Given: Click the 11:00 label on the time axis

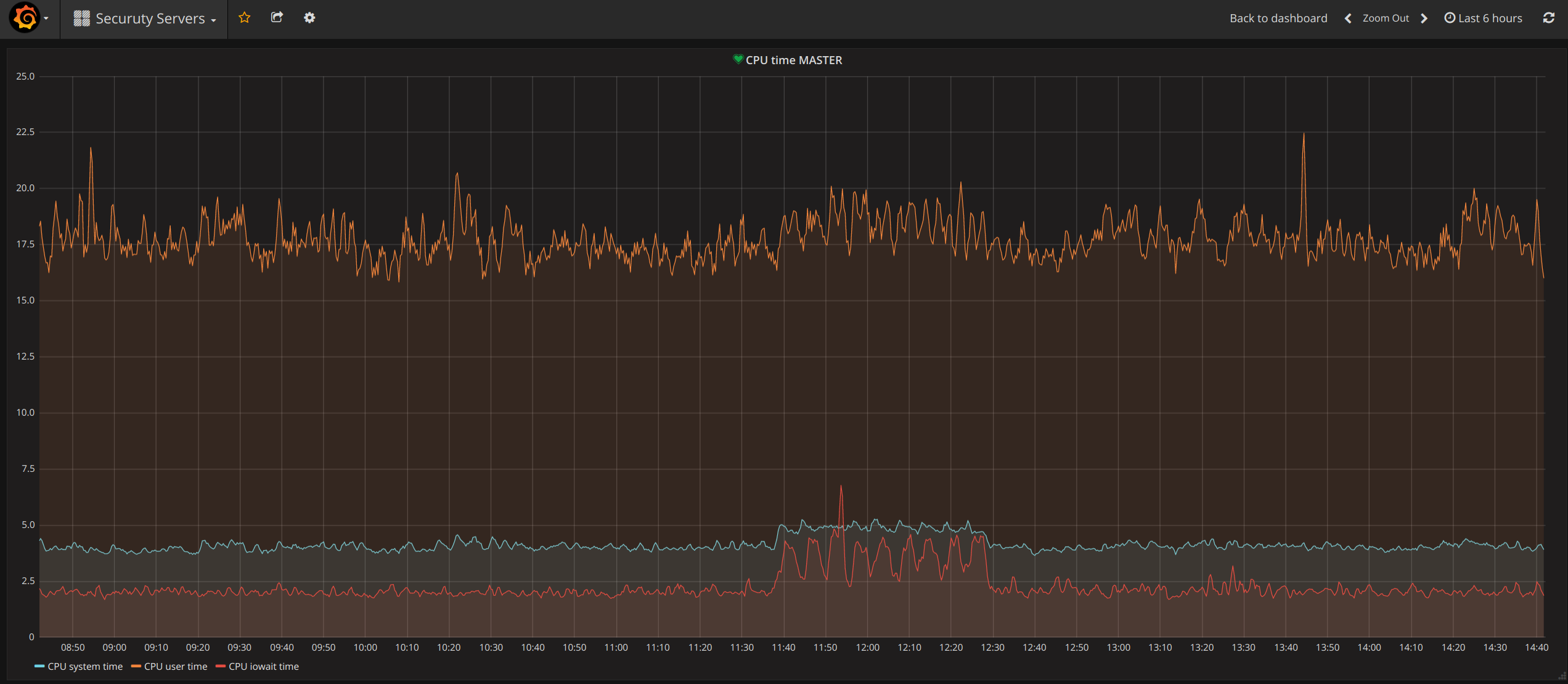Looking at the screenshot, I should (x=616, y=648).
